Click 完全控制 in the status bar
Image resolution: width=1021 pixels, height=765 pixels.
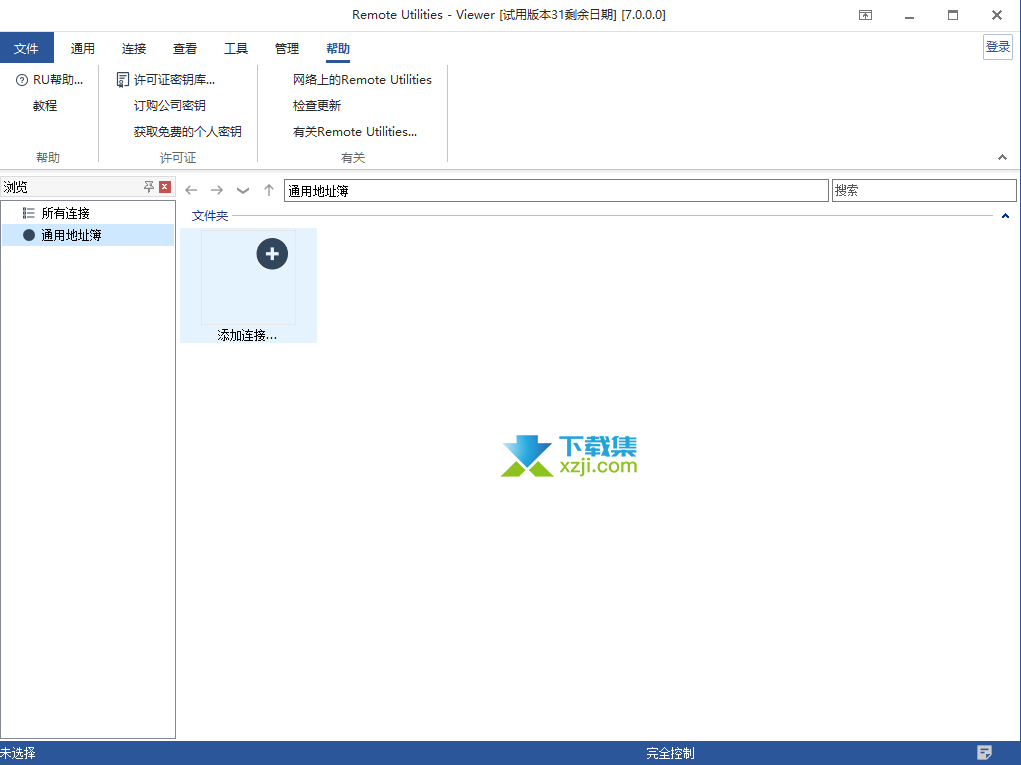pyautogui.click(x=670, y=753)
